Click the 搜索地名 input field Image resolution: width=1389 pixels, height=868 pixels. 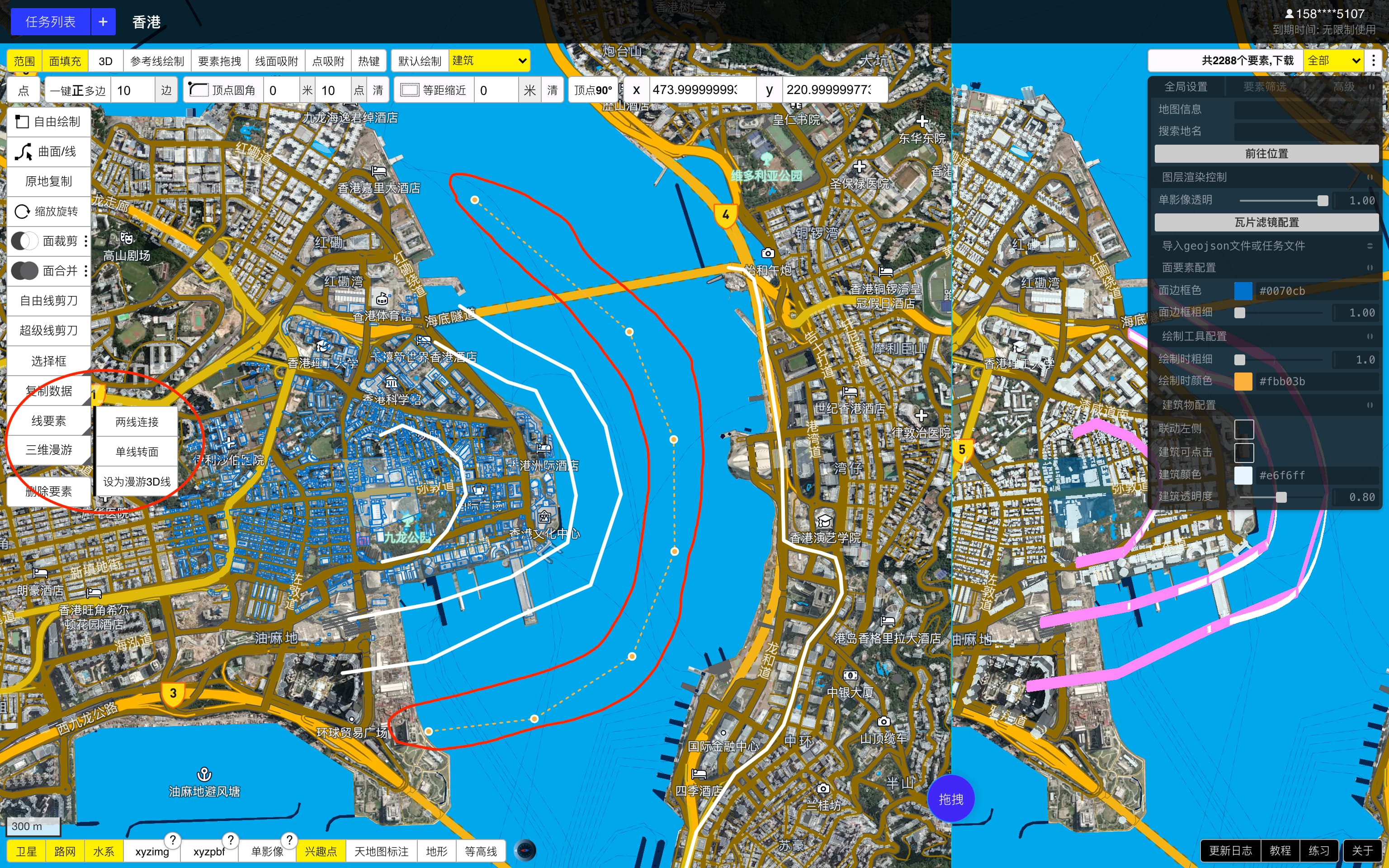1306,131
